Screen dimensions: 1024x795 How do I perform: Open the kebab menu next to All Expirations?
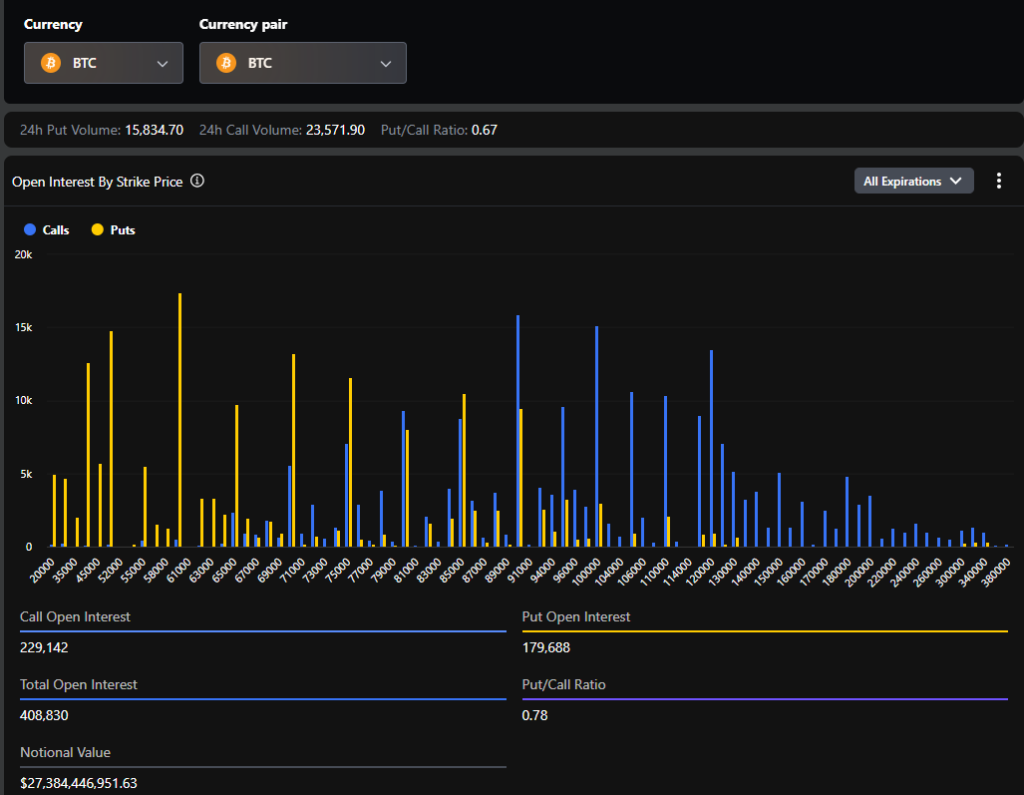(x=999, y=180)
